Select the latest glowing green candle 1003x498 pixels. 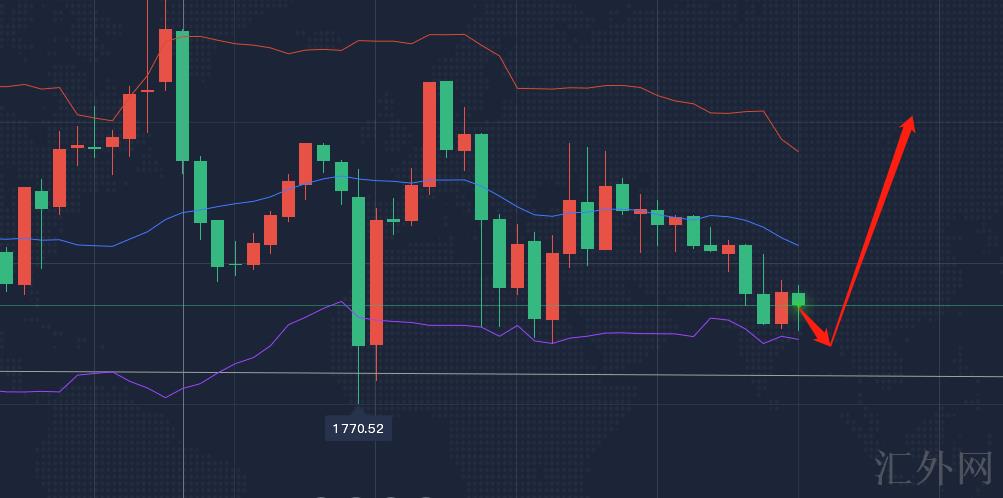798,299
